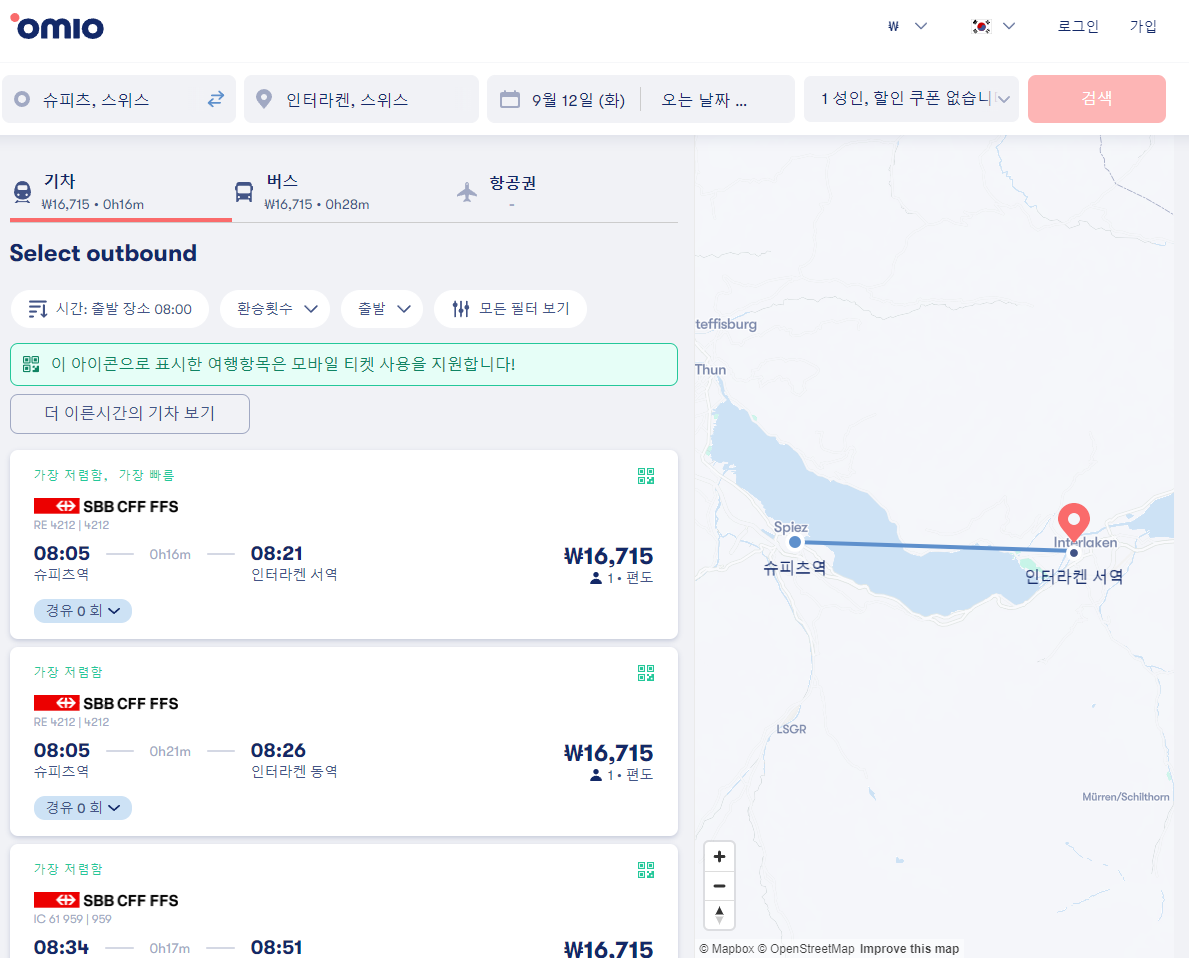Expand the 환승횟수 filter
The width and height of the screenshot is (1189, 958).
click(275, 309)
